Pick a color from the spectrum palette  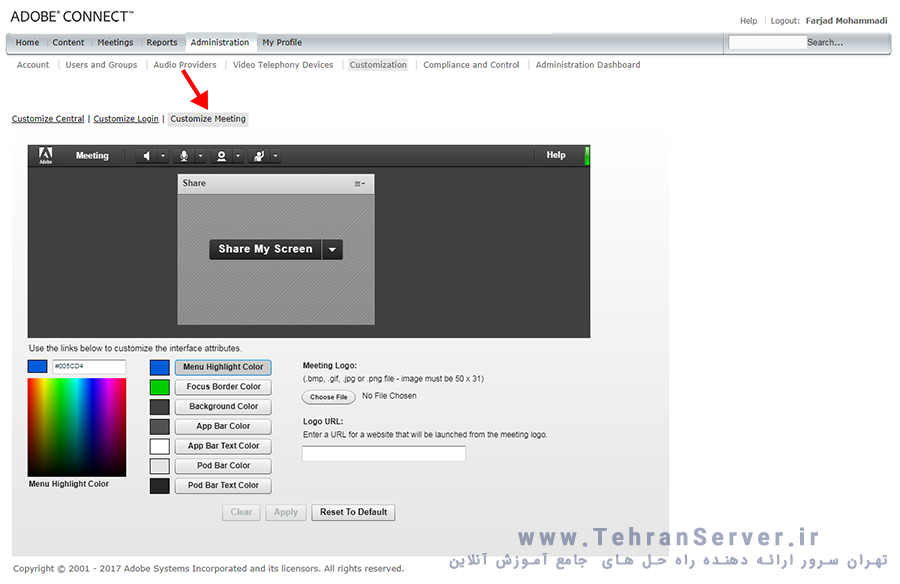coord(76,427)
